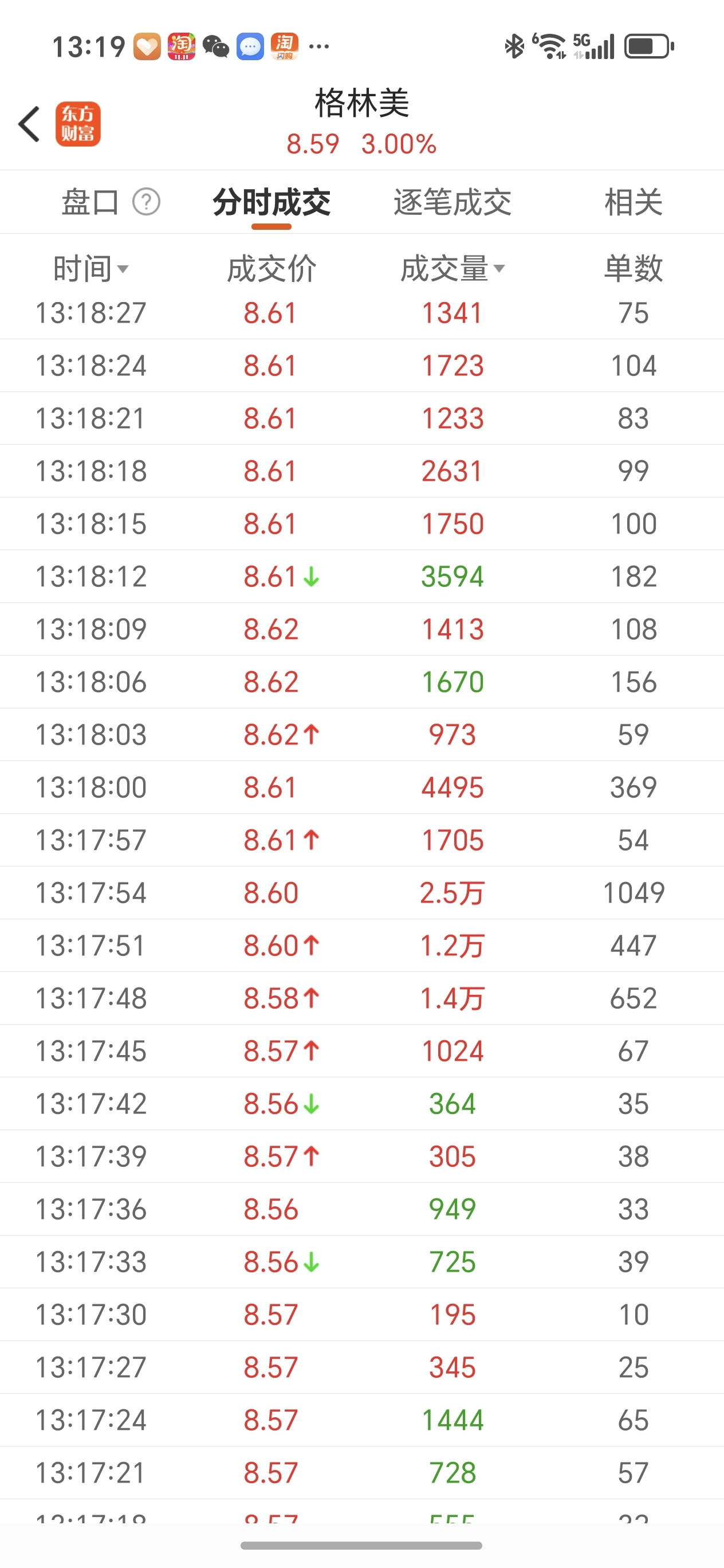
Task: Tap the more notifications ellipsis icon
Action: click(x=320, y=46)
